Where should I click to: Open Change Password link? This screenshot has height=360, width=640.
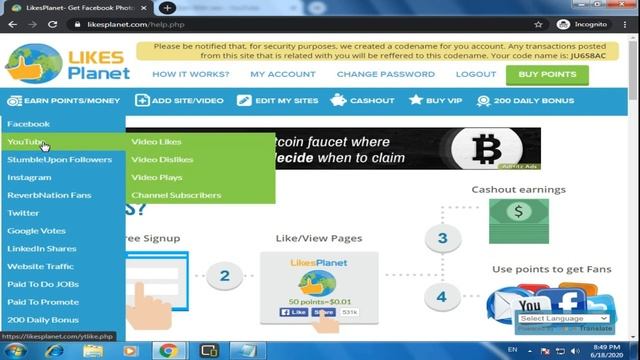pos(386,74)
